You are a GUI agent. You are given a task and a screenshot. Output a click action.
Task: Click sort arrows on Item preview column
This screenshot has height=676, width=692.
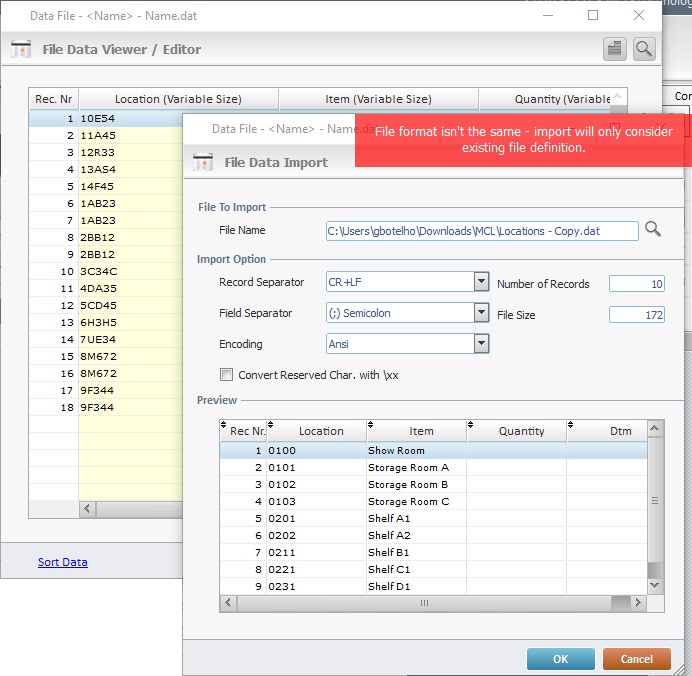[x=372, y=425]
